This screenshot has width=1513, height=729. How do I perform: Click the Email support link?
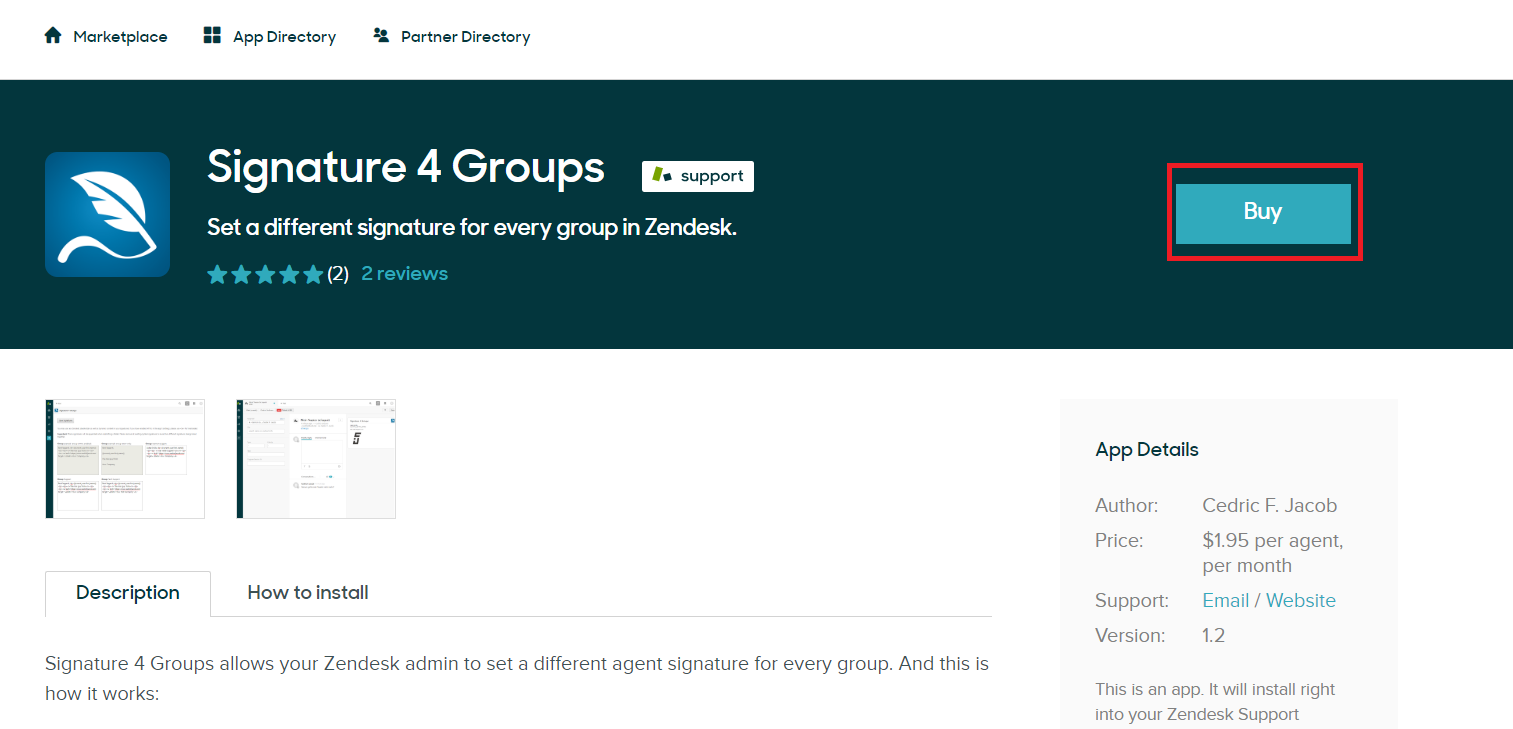pos(1225,600)
